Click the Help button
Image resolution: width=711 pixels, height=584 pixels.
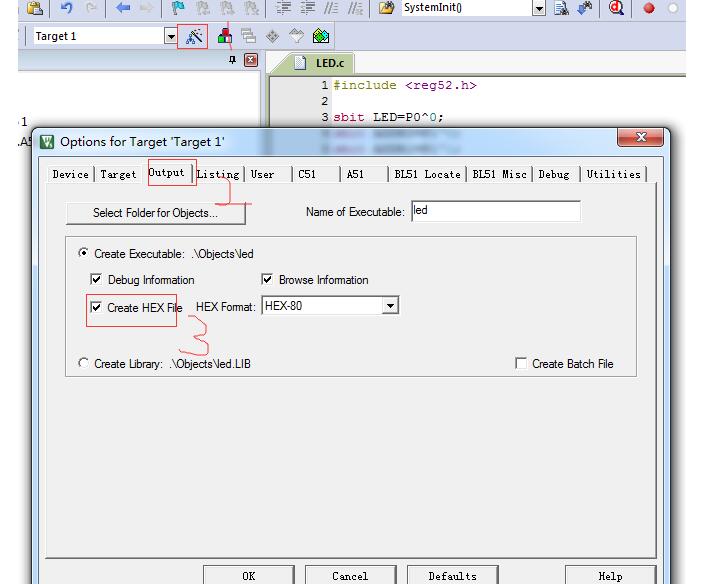[x=610, y=575]
